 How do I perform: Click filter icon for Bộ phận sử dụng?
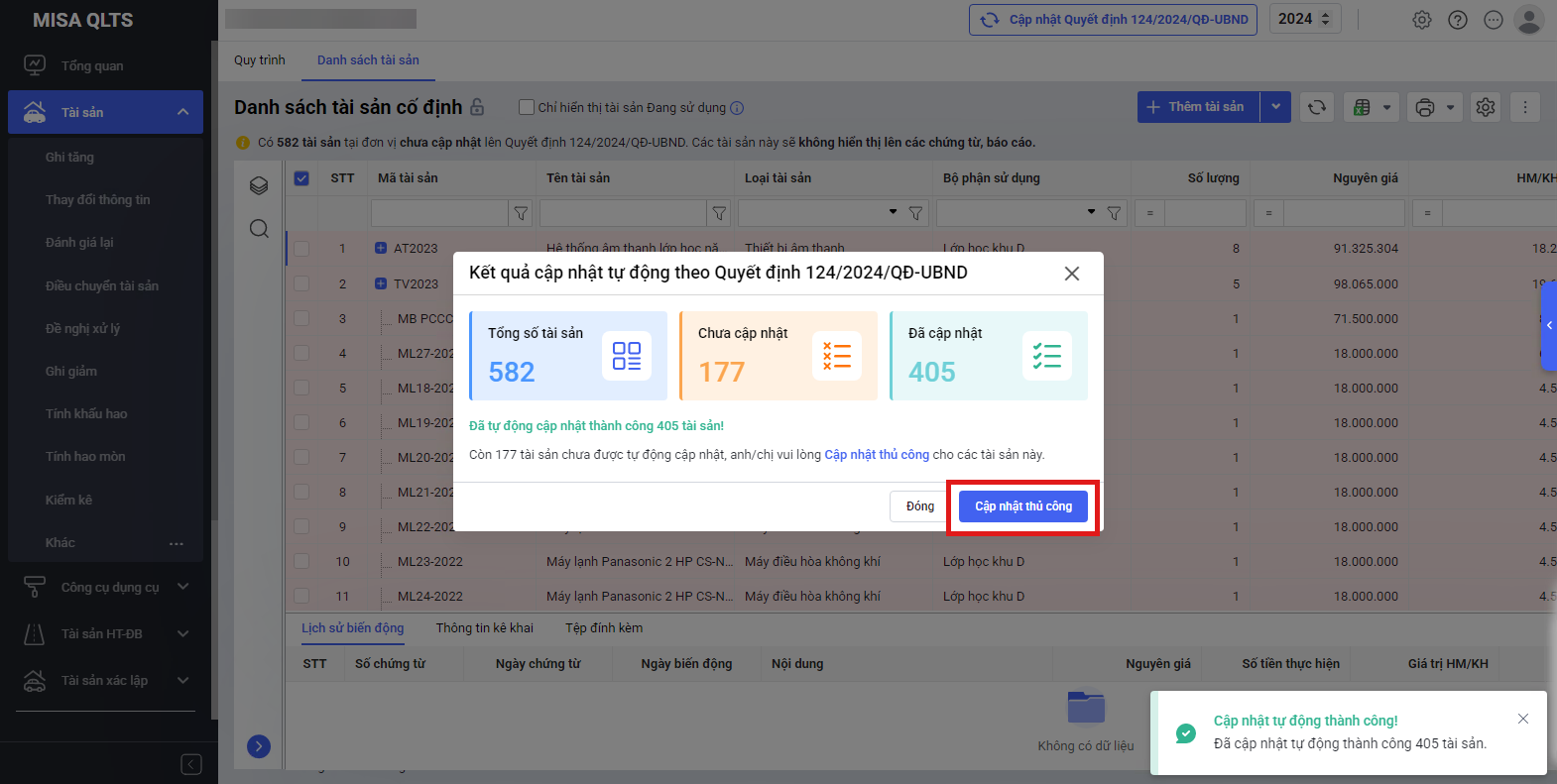[1114, 213]
